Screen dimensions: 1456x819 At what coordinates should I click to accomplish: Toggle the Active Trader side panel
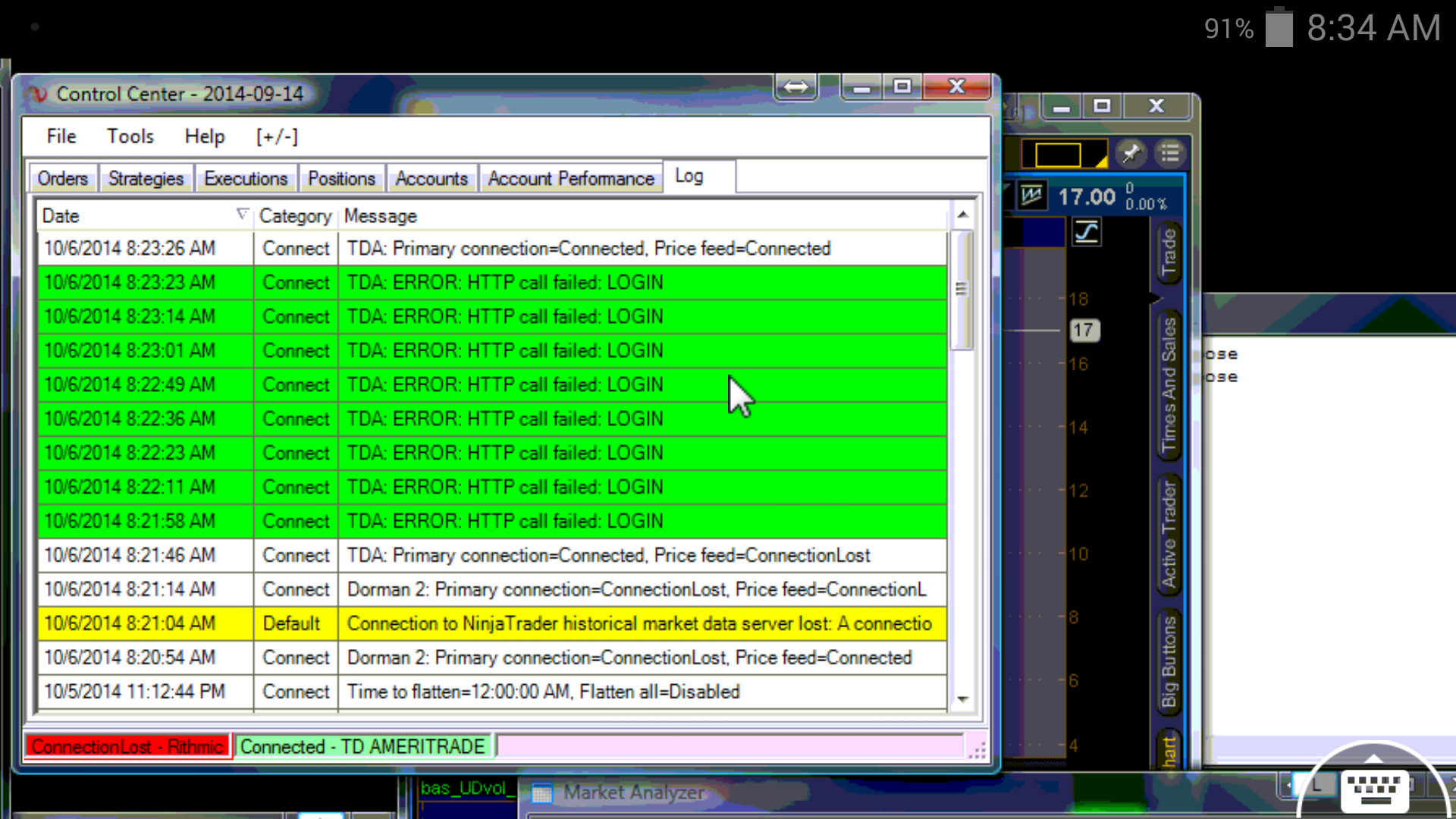tap(1169, 535)
